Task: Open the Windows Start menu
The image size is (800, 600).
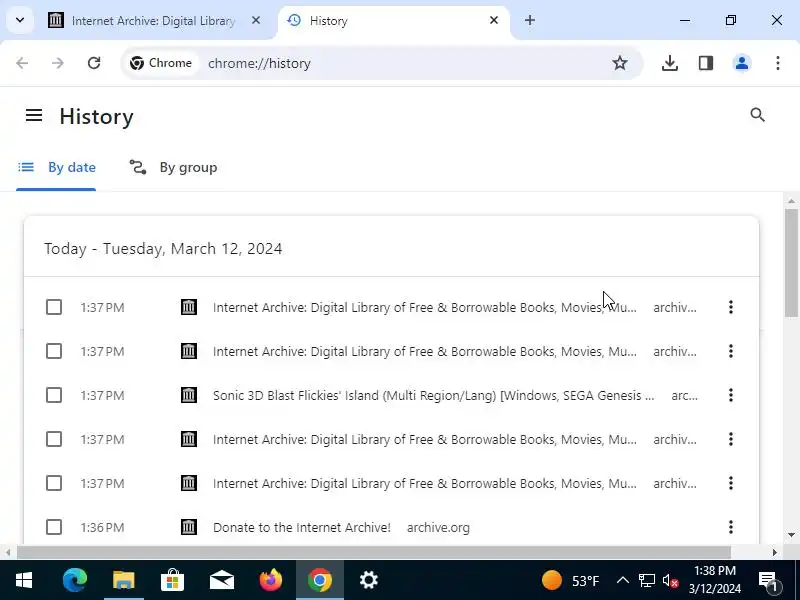Action: click(x=23, y=580)
